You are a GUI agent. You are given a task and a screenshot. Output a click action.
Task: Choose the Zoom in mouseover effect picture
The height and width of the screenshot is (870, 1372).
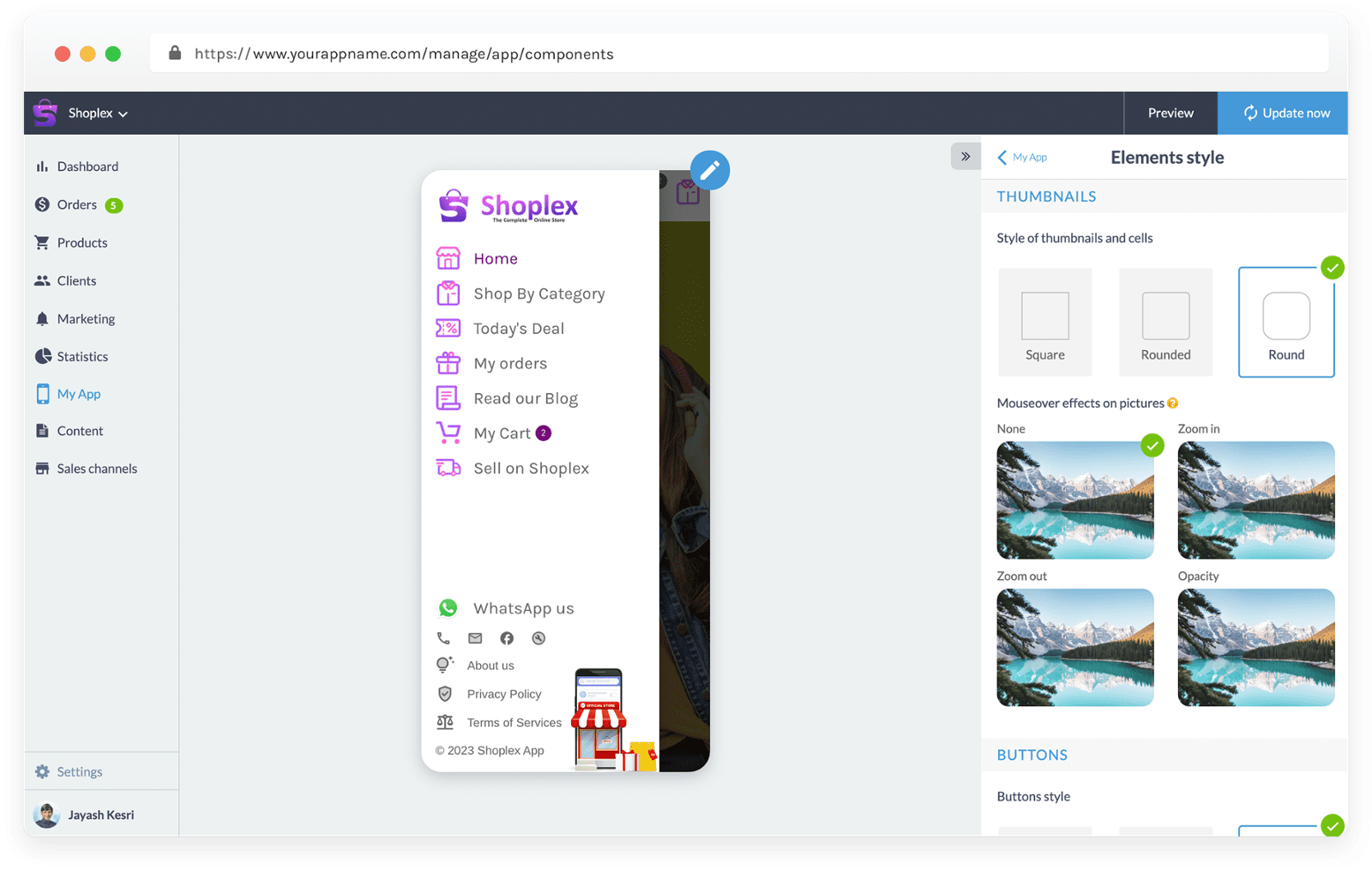coord(1256,500)
